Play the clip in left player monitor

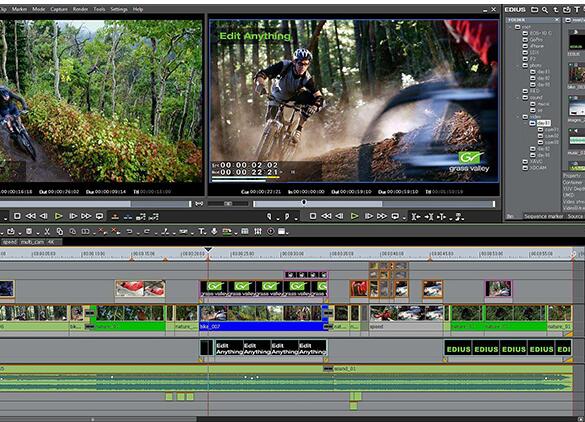point(59,216)
